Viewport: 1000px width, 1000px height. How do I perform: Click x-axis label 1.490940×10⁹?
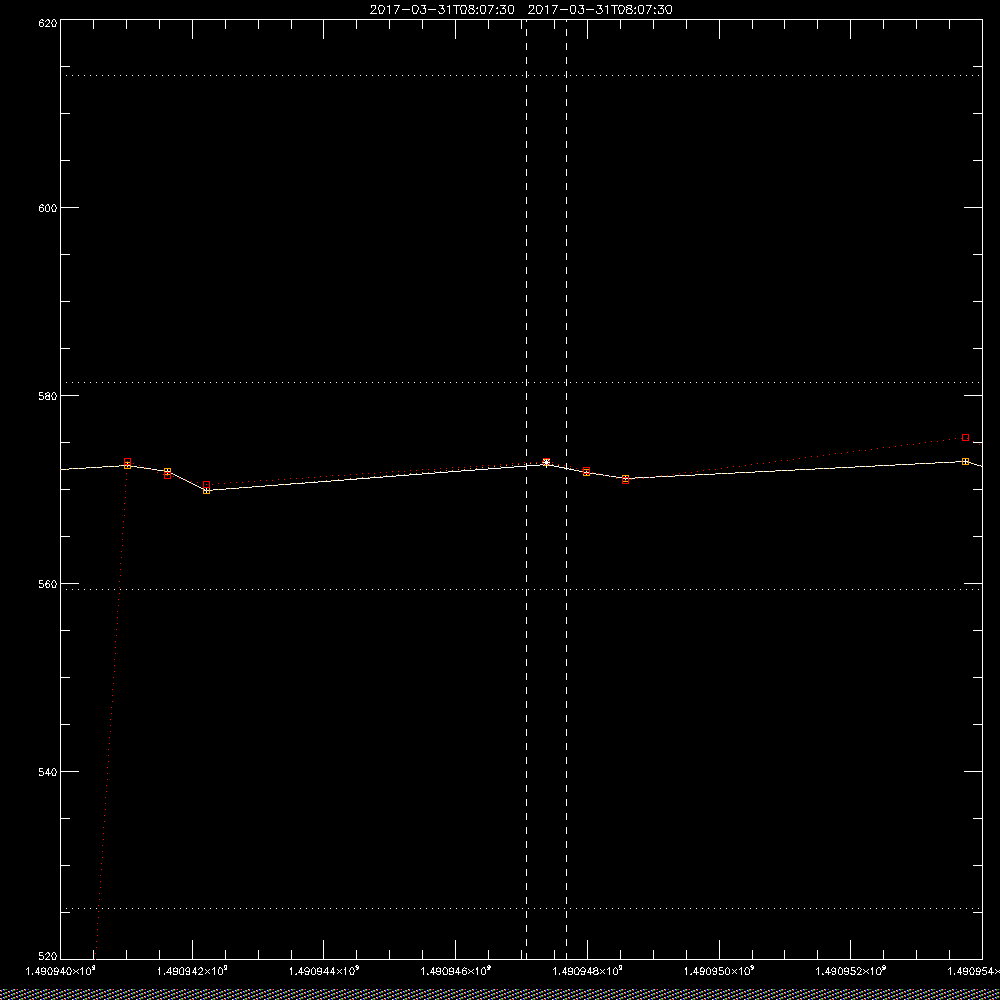(x=60, y=971)
